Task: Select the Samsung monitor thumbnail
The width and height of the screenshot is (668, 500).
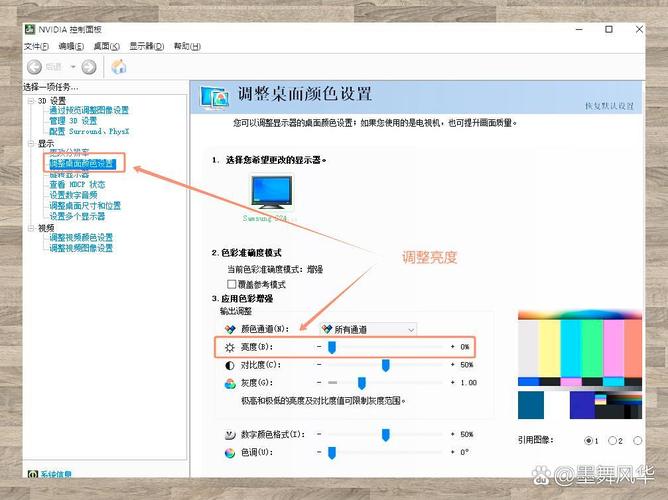Action: tap(272, 193)
